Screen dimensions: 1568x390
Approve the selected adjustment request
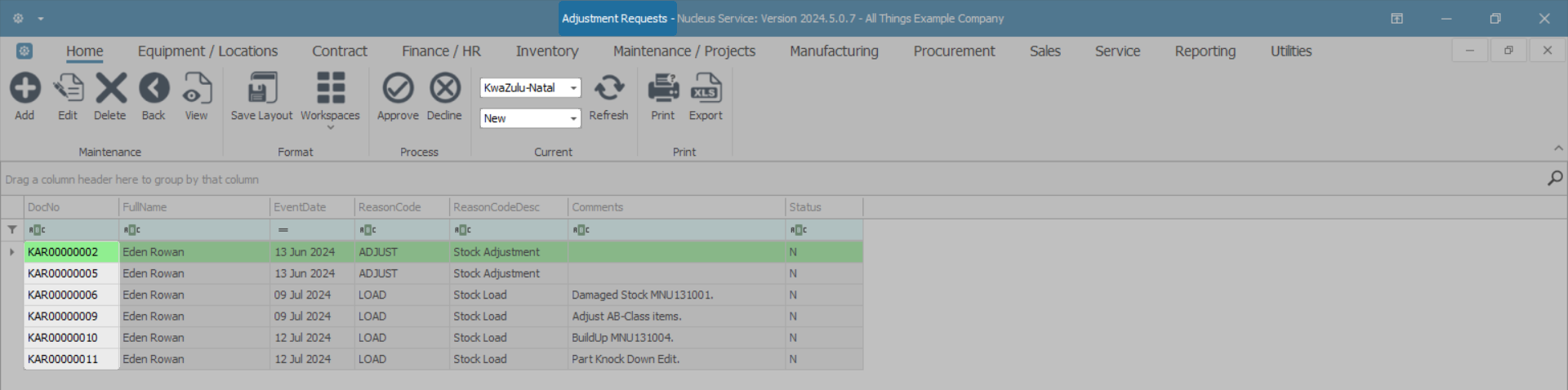(398, 89)
